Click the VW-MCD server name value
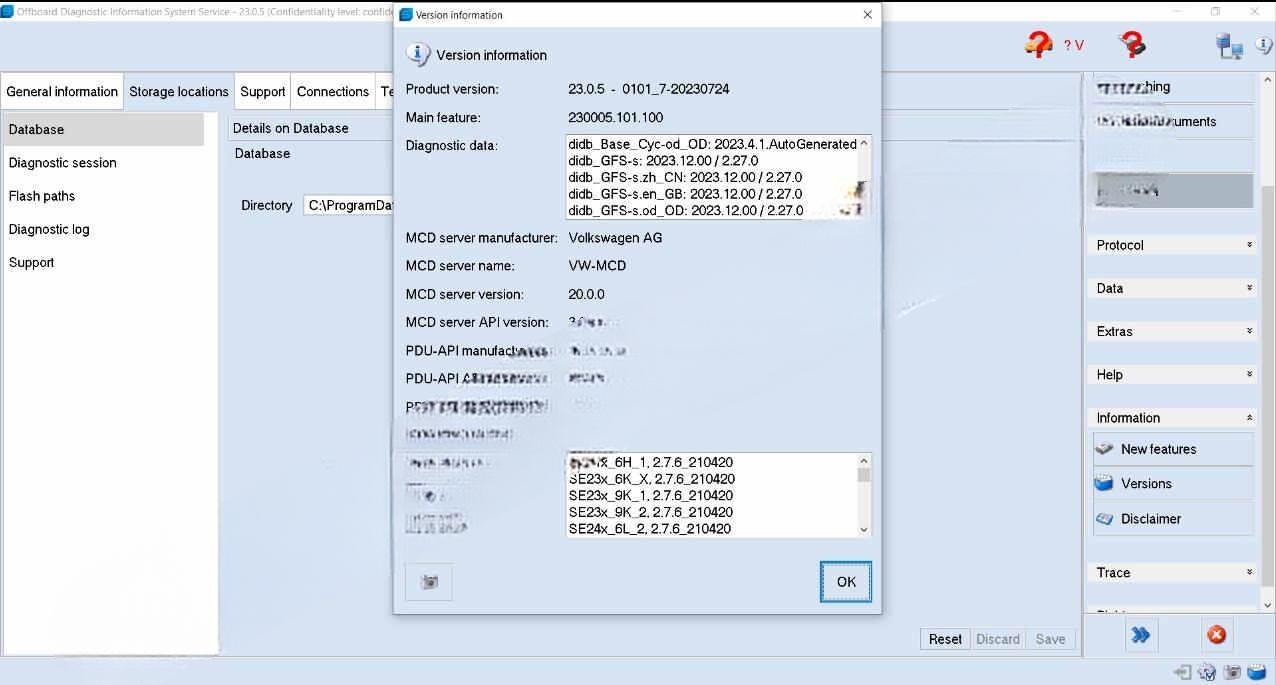The image size is (1276, 685). pos(597,266)
